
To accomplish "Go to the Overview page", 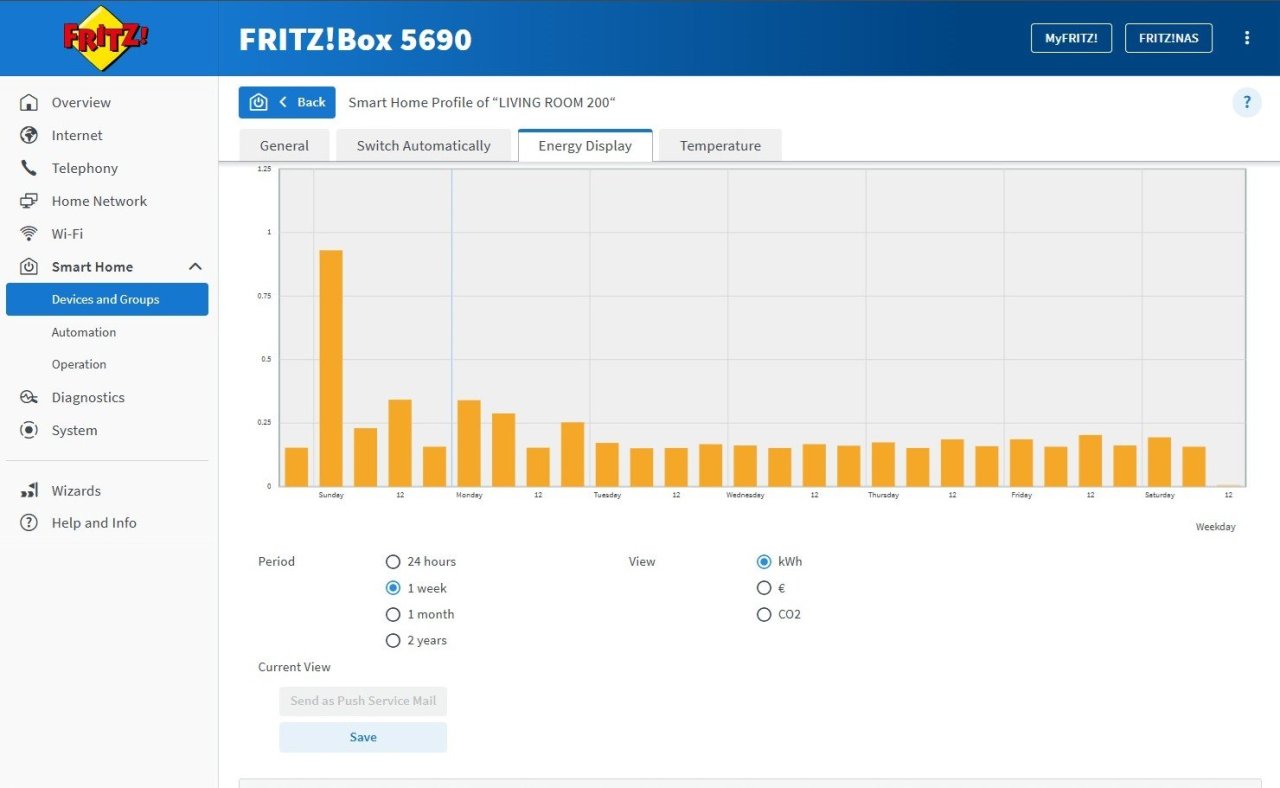I will click(x=81, y=102).
